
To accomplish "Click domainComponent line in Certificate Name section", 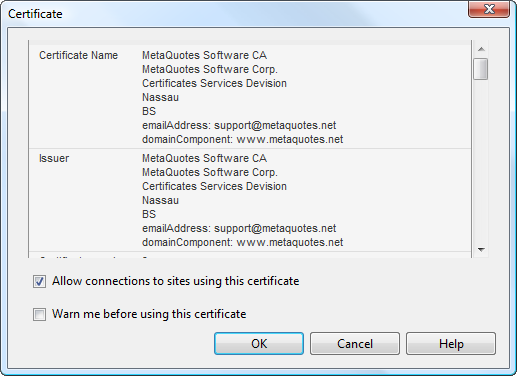I will [x=242, y=139].
